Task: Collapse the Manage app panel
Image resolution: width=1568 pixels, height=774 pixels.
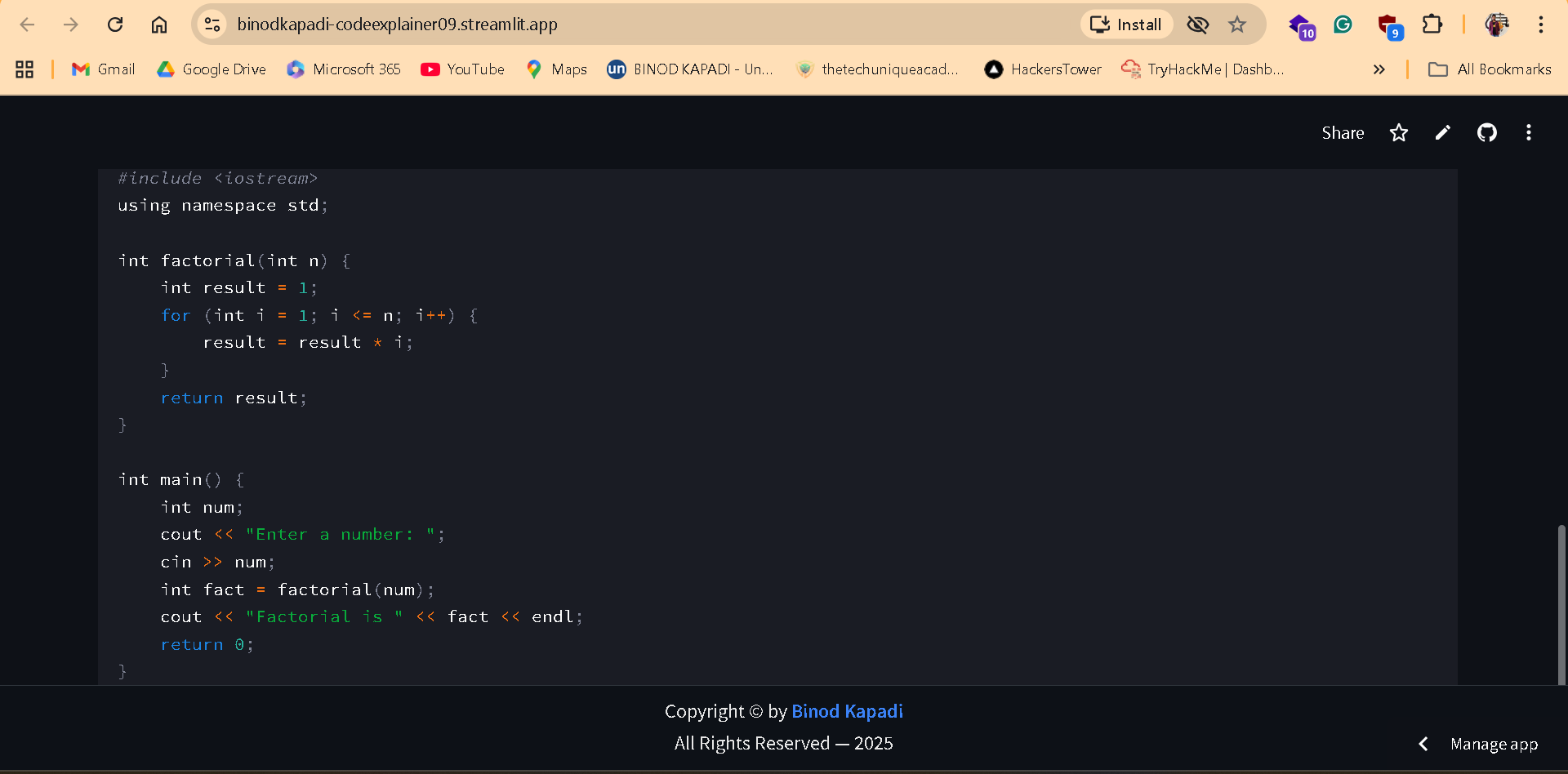Action: point(1423,744)
